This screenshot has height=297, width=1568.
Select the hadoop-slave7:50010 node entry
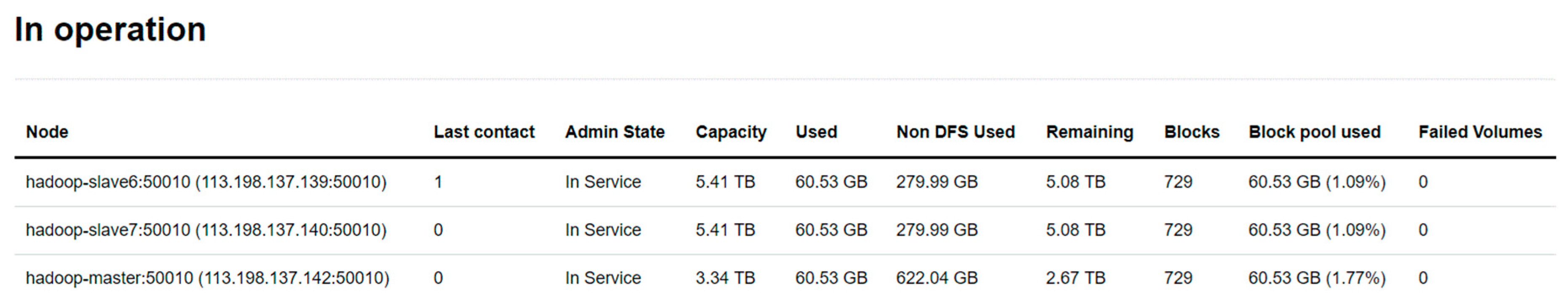click(206, 230)
